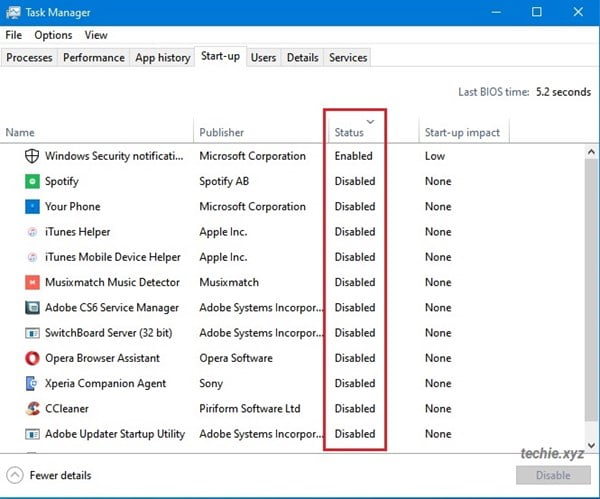Switch to the Details tab

[x=302, y=58]
